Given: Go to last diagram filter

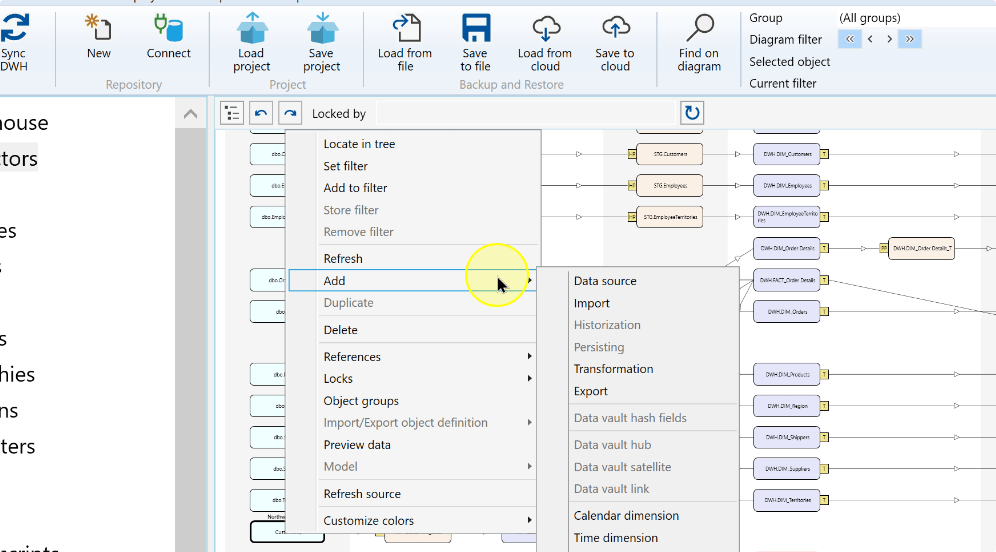Looking at the screenshot, I should (x=910, y=39).
